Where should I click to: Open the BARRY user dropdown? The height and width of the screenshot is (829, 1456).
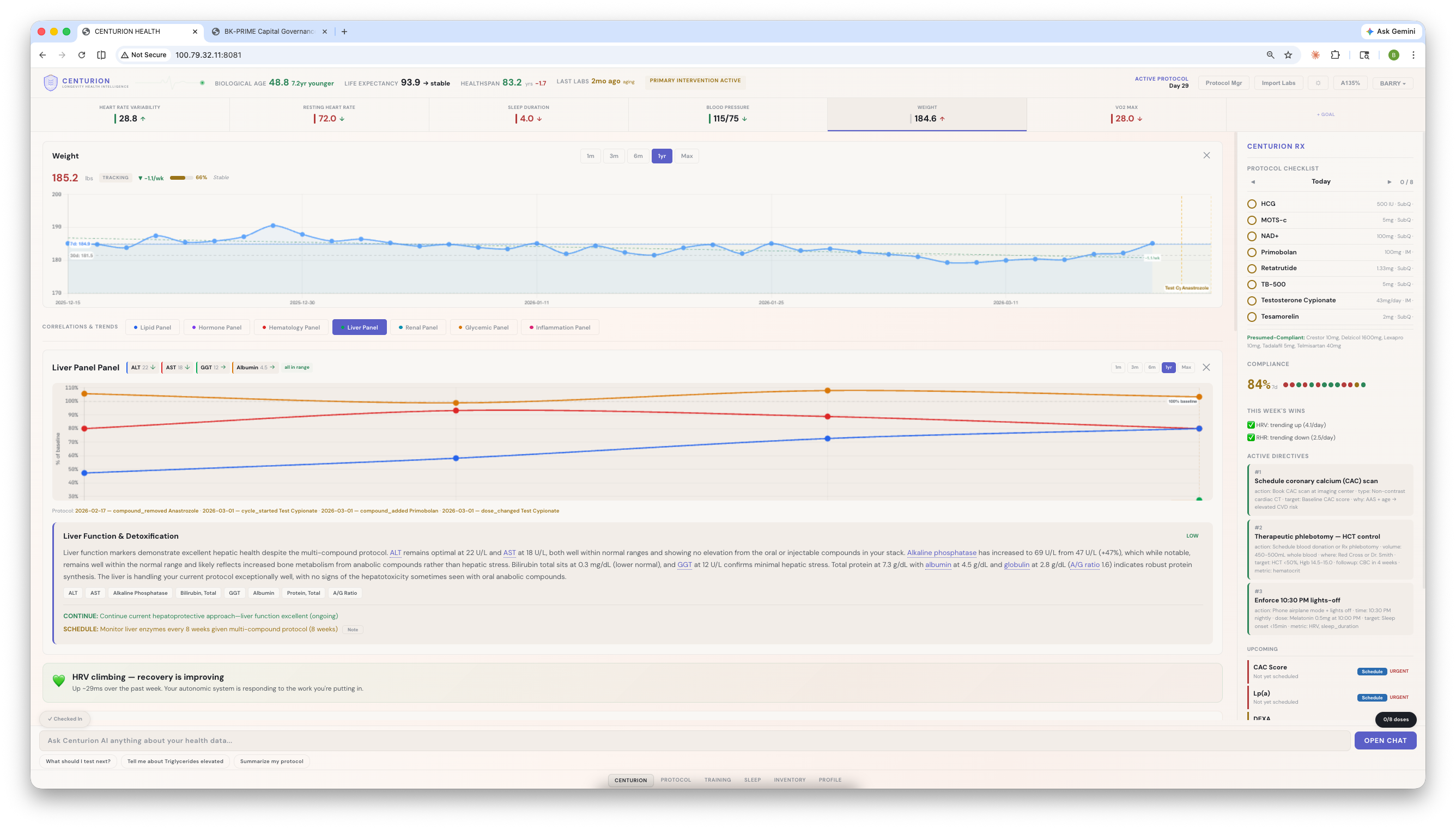tap(1392, 83)
